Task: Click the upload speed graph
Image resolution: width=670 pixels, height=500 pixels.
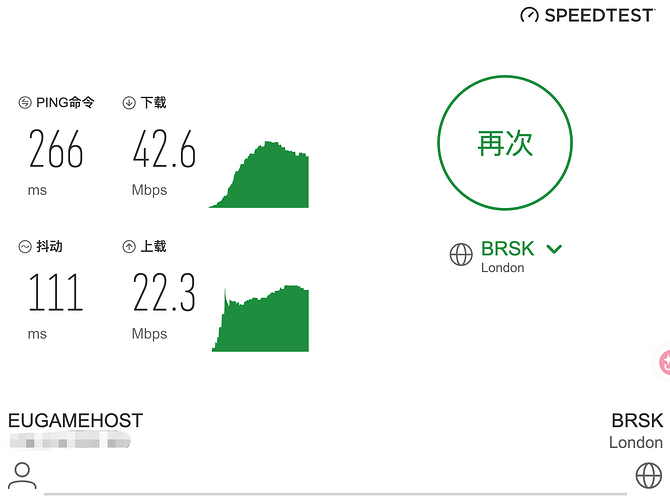Action: 260,318
